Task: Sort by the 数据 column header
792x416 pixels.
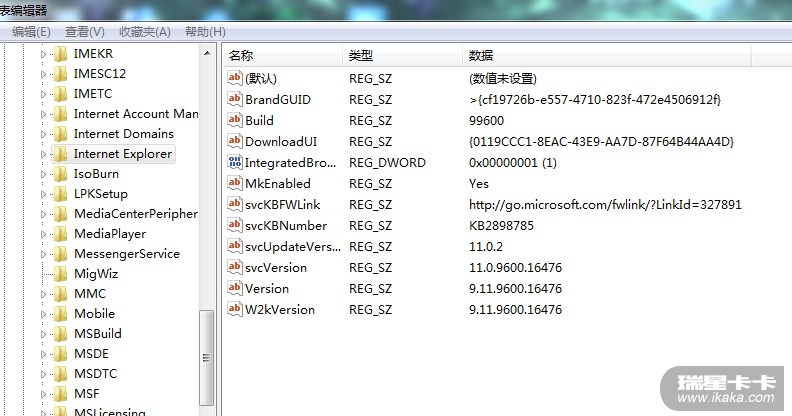Action: click(x=607, y=56)
